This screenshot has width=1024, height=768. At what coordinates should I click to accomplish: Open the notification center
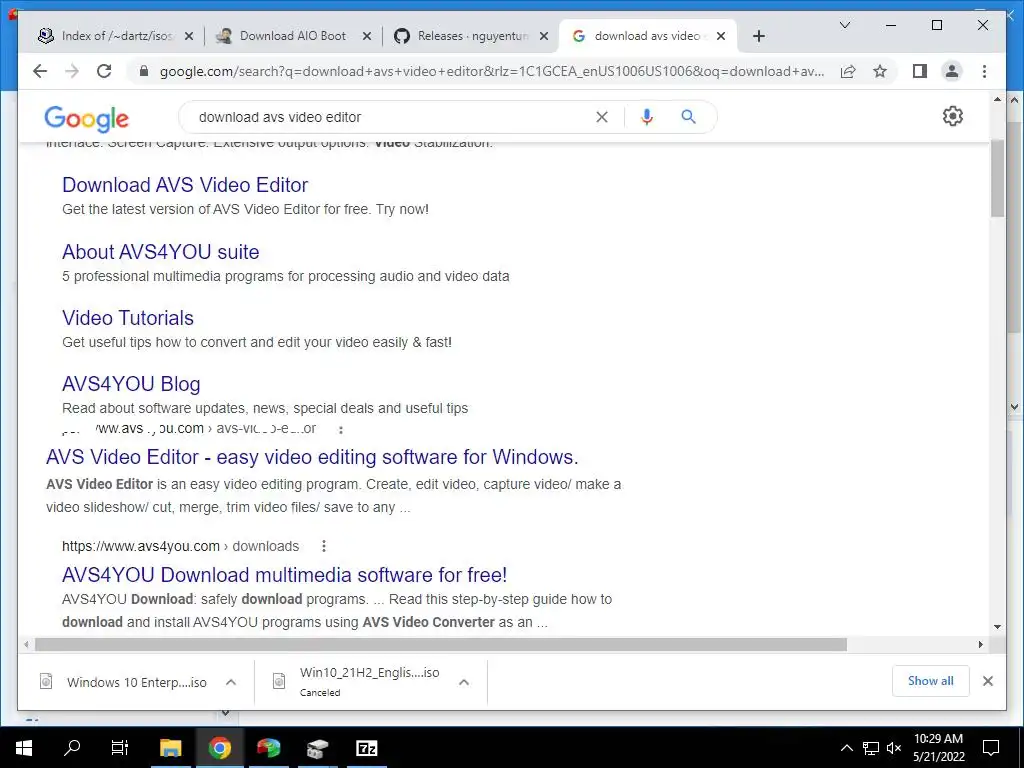coord(991,748)
